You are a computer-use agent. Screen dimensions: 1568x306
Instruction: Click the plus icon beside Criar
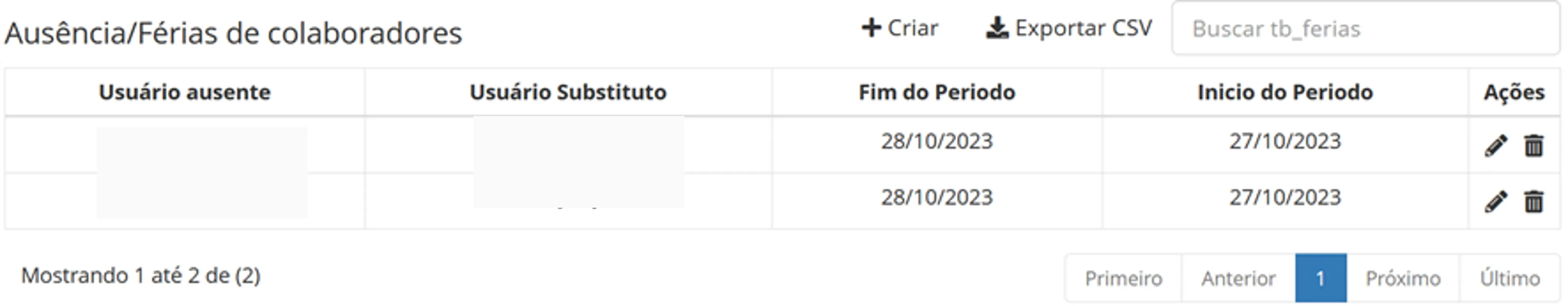[x=871, y=28]
